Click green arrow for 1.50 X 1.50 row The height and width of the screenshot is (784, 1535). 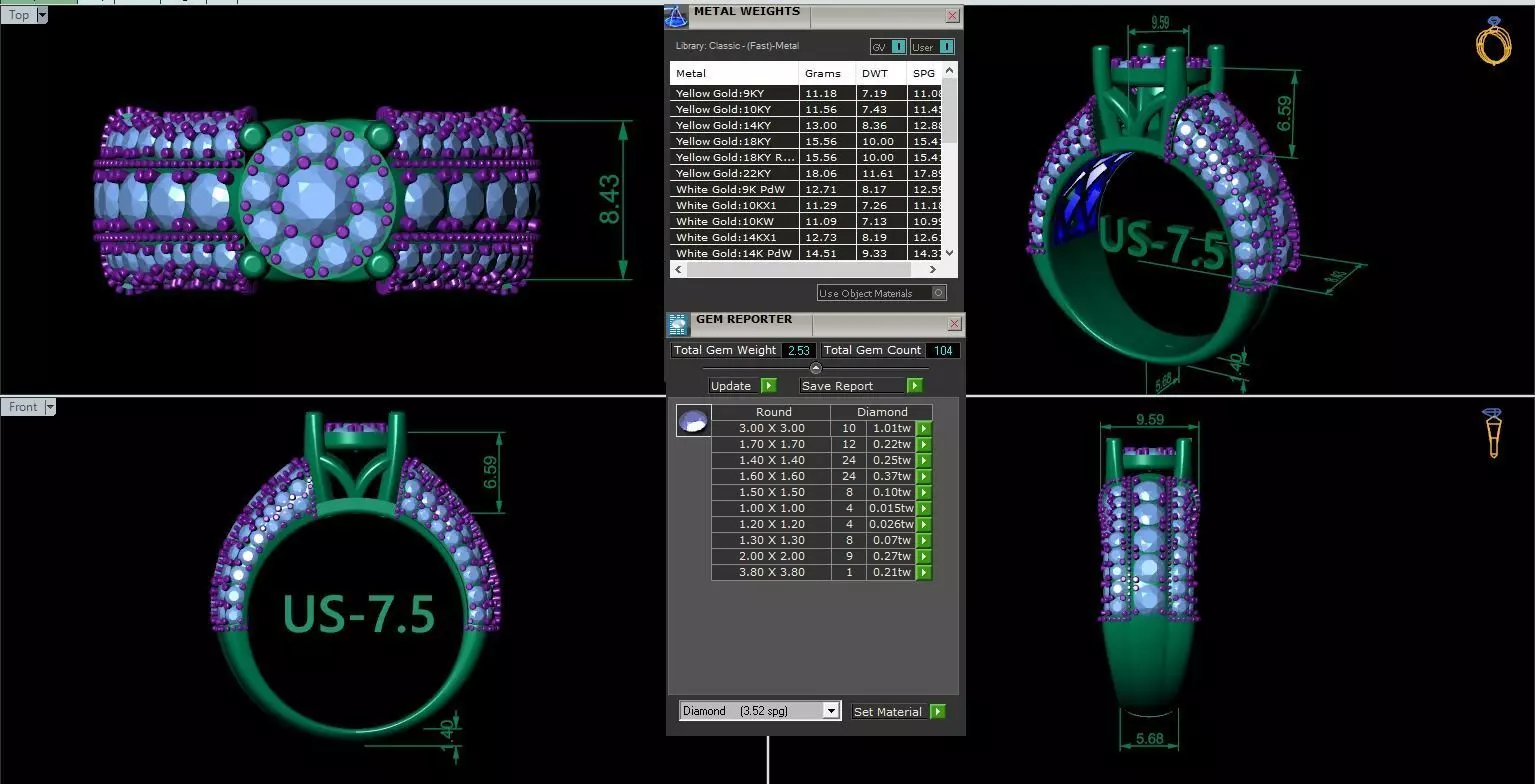point(924,492)
